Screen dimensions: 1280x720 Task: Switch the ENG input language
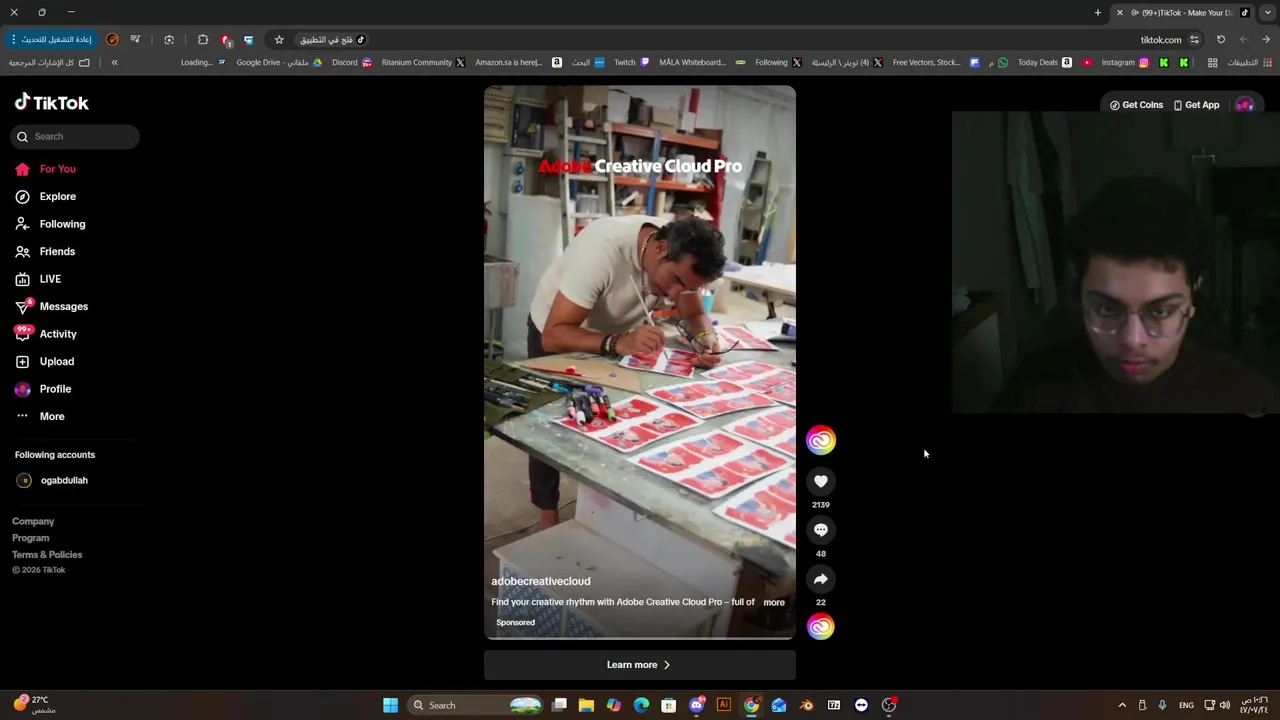pyautogui.click(x=1186, y=706)
